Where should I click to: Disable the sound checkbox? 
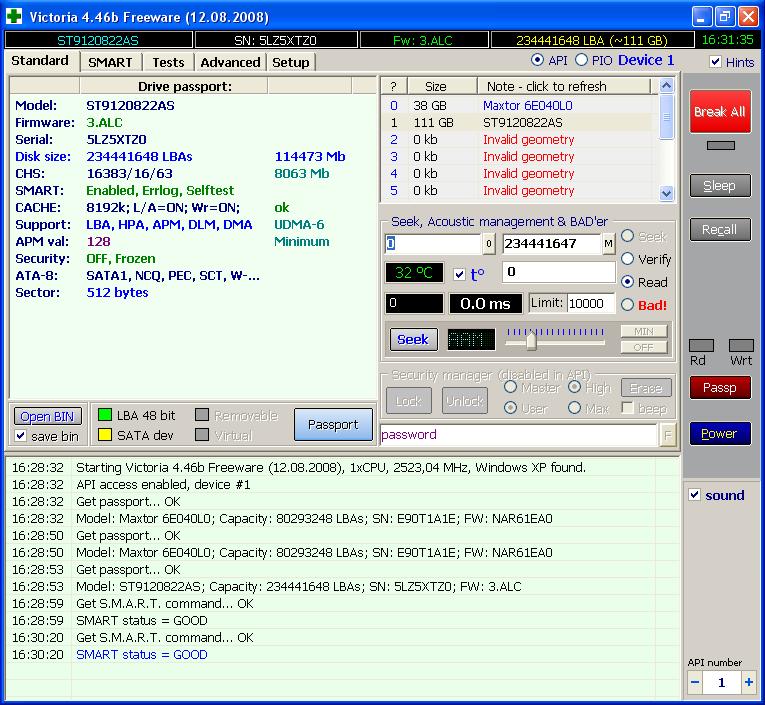pos(696,495)
